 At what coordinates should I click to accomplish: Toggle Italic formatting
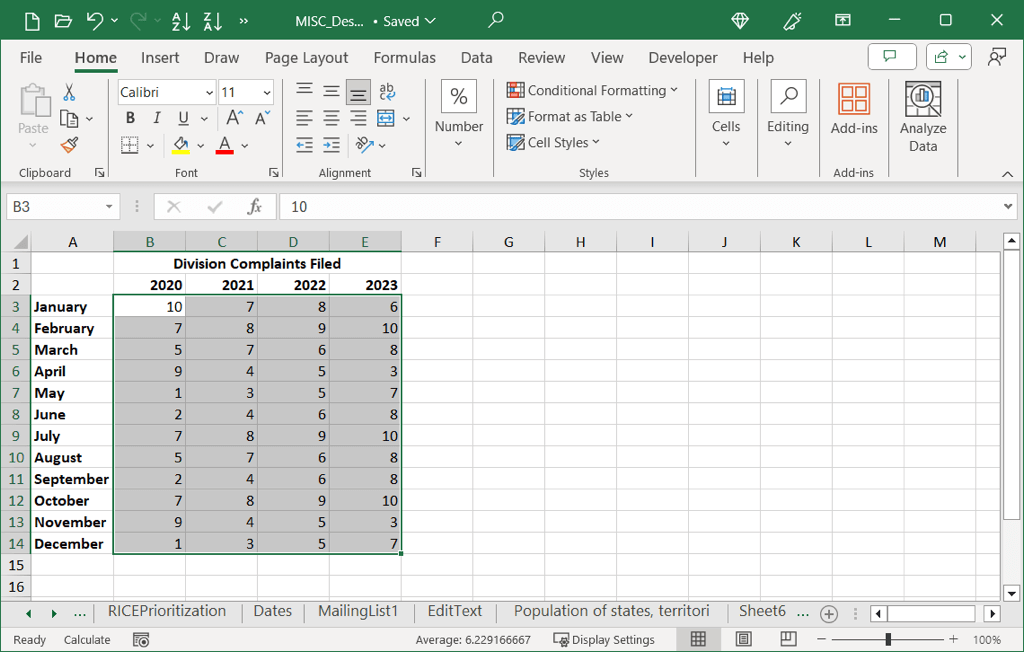point(156,118)
